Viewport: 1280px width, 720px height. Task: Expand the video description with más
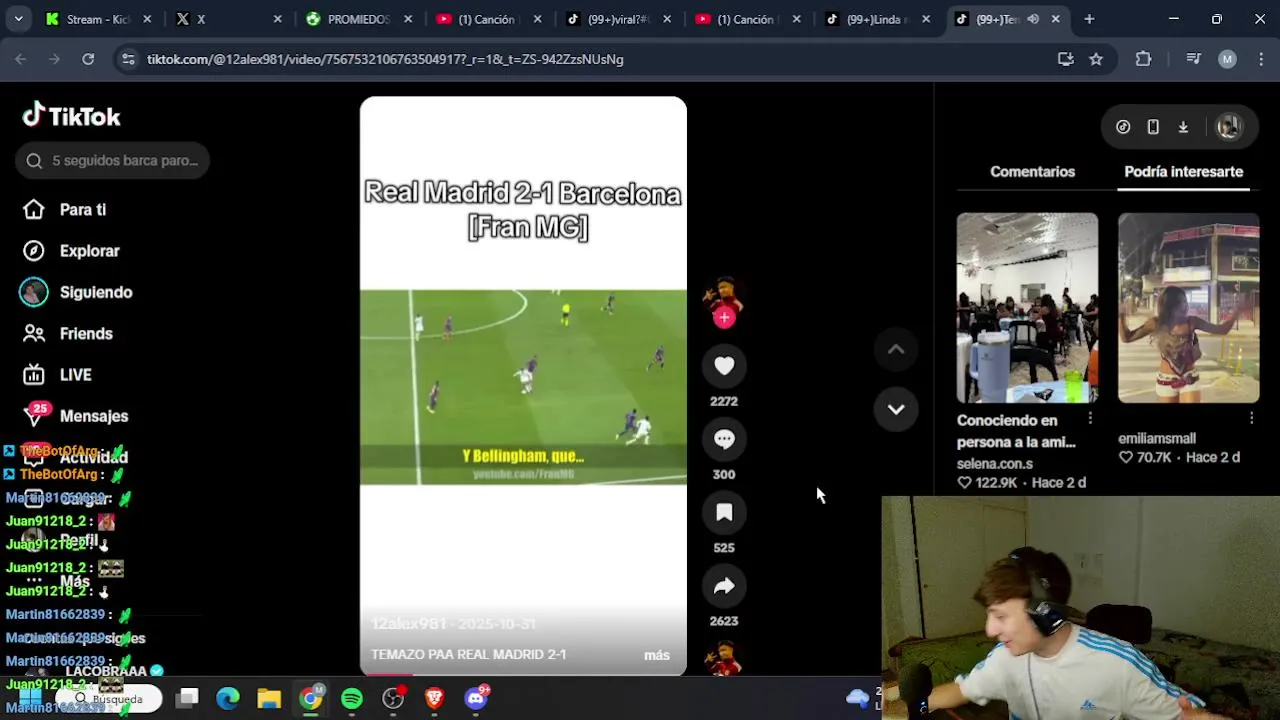(x=657, y=655)
